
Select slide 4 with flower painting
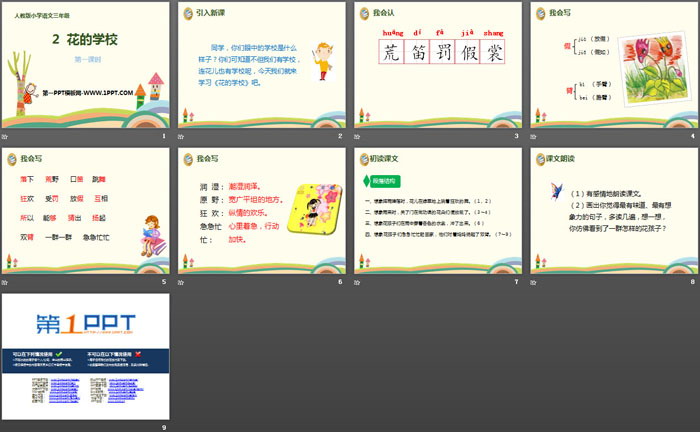click(x=614, y=65)
